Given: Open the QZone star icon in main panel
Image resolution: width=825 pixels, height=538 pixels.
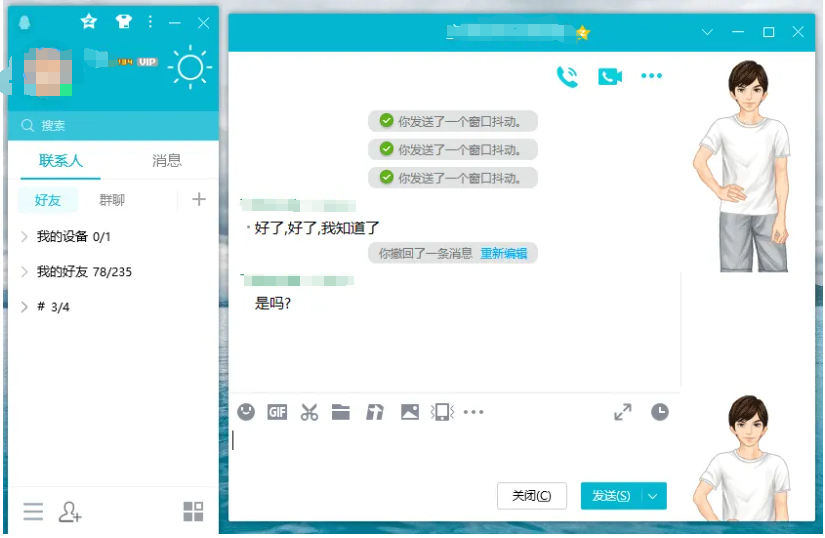Looking at the screenshot, I should point(89,22).
